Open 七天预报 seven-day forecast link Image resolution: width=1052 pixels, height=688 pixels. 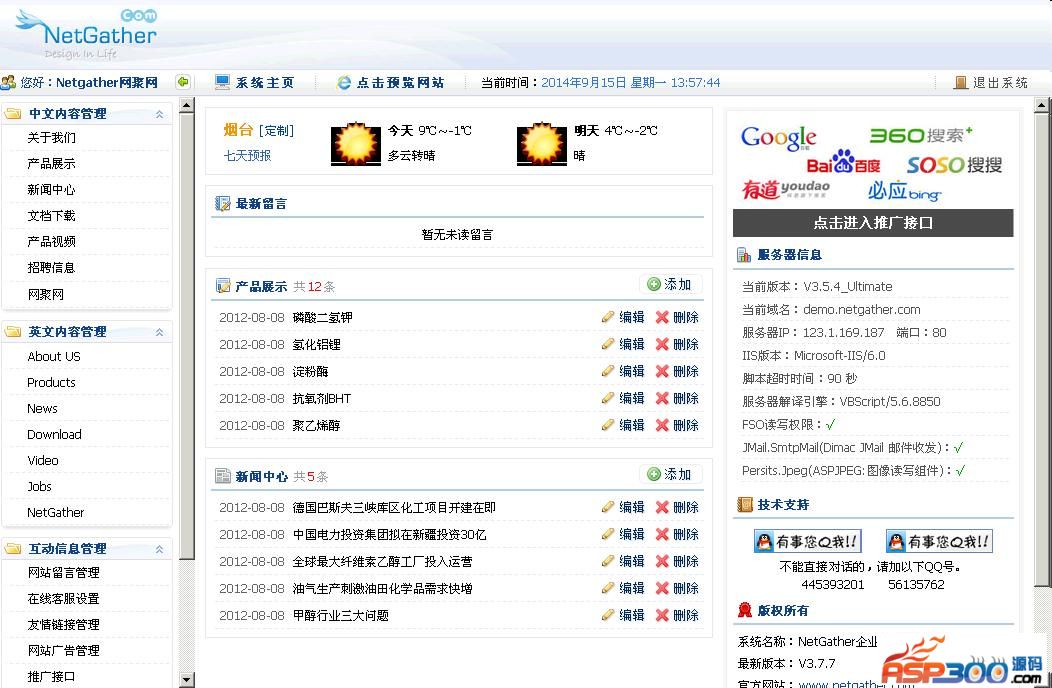pyautogui.click(x=248, y=156)
